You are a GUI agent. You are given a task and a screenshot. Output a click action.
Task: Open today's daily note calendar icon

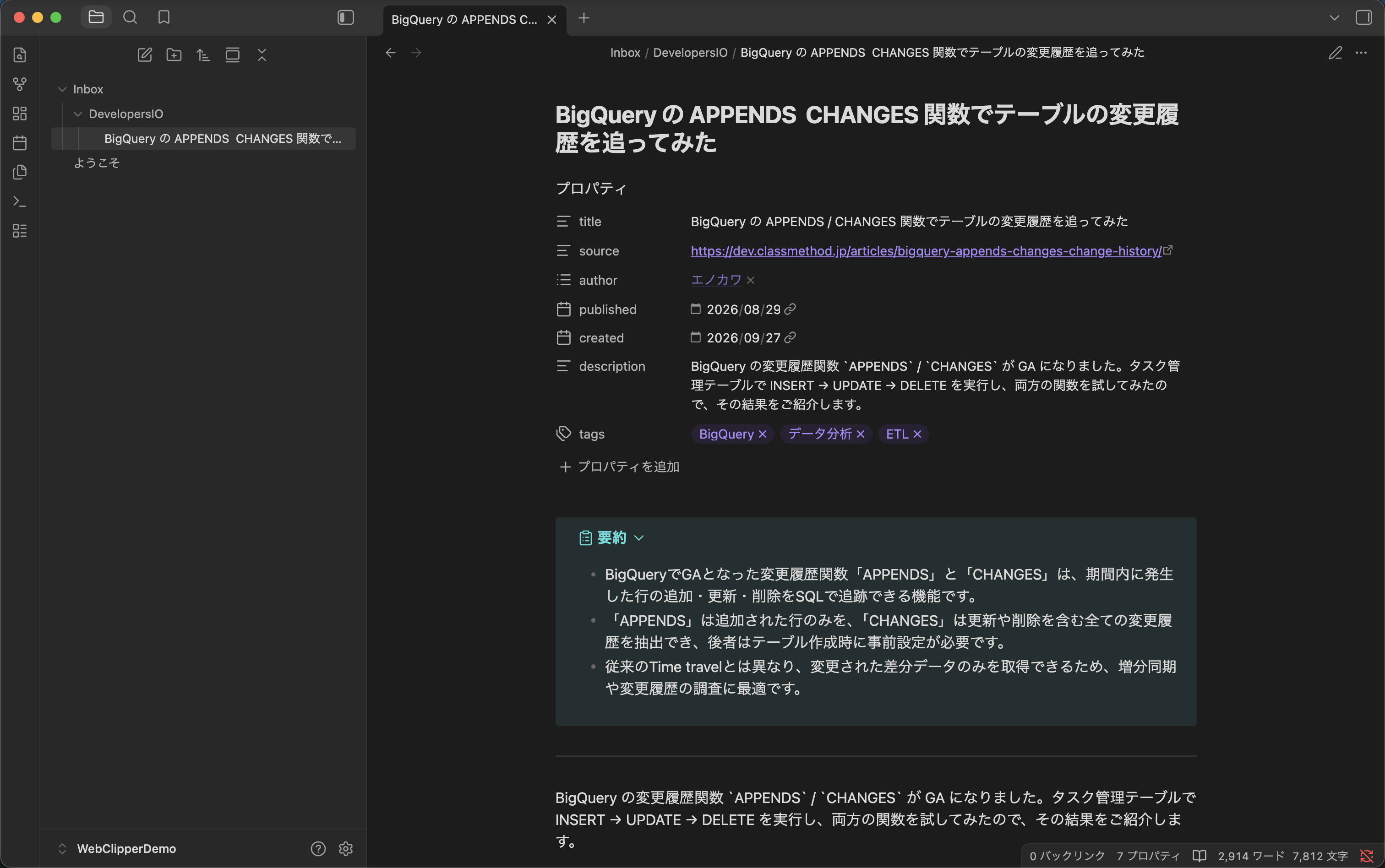click(20, 143)
